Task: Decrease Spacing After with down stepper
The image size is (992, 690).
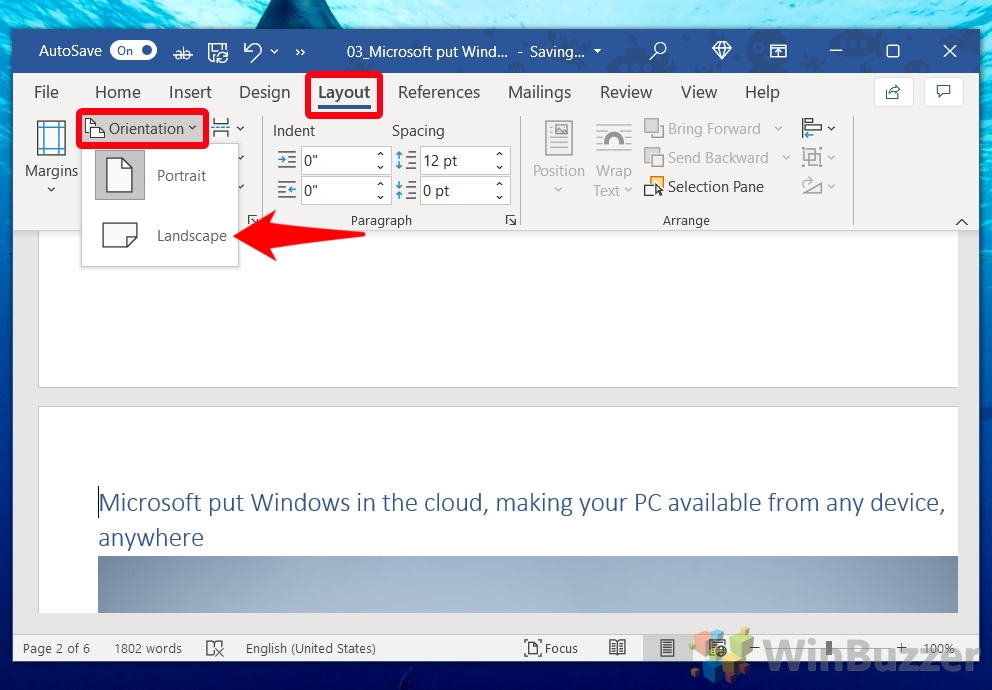Action: pos(500,197)
